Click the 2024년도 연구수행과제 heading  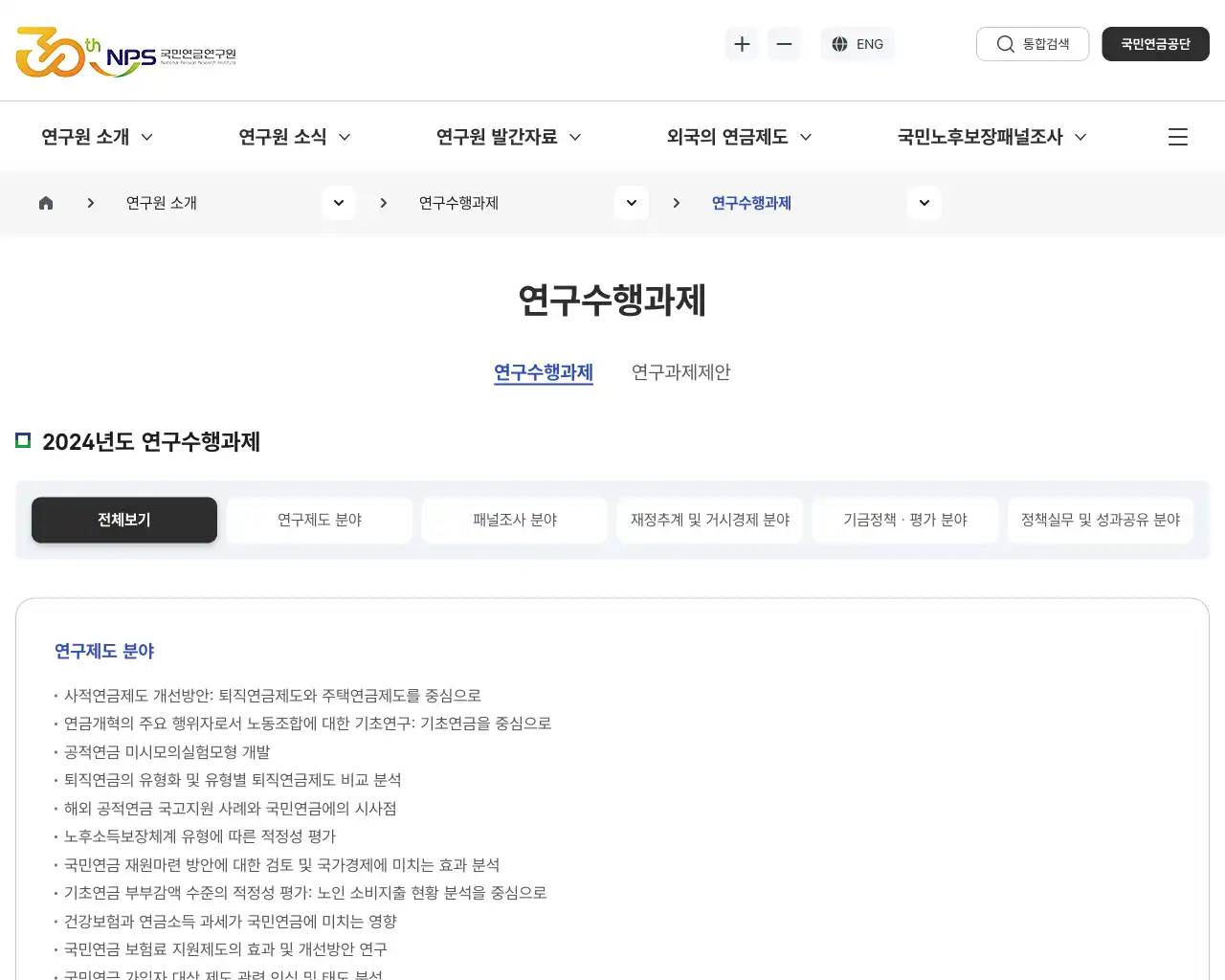pyautogui.click(x=151, y=441)
